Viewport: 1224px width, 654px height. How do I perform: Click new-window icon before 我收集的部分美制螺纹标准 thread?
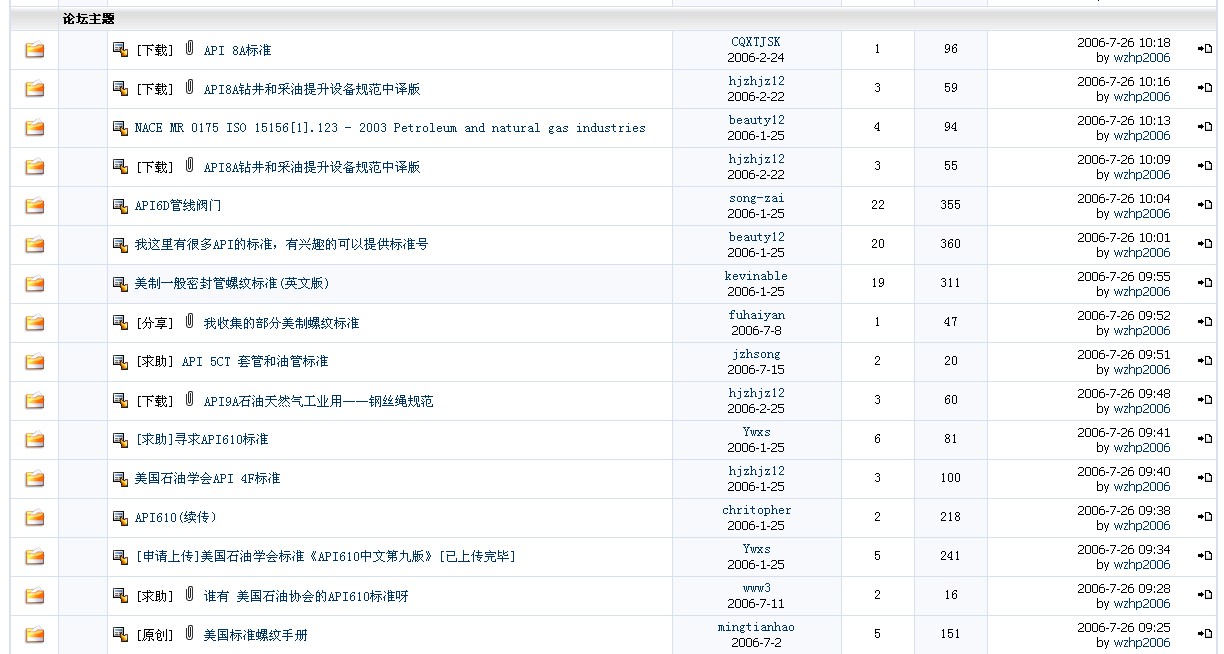coord(120,323)
